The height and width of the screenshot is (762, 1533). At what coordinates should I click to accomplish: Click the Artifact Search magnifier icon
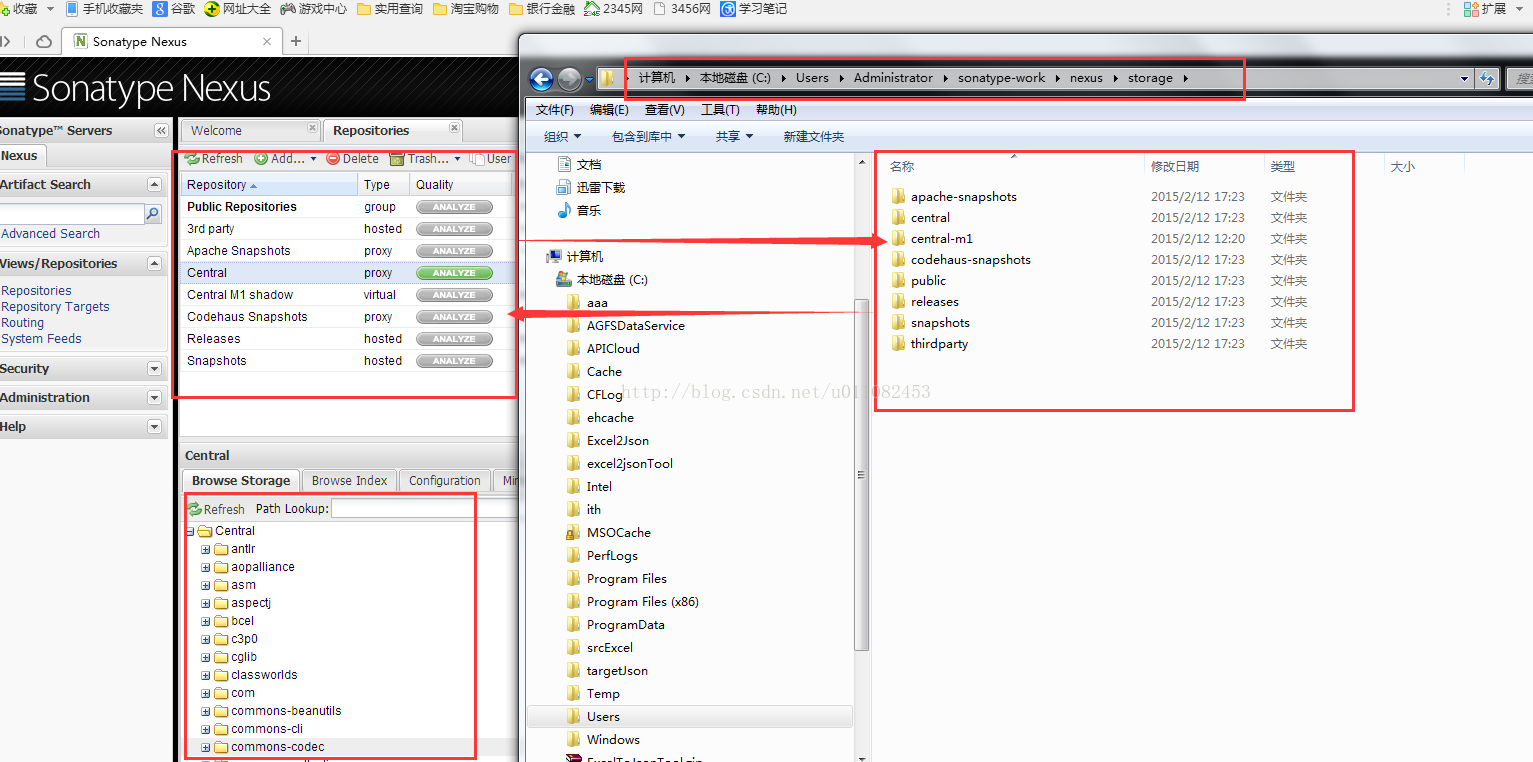[153, 214]
